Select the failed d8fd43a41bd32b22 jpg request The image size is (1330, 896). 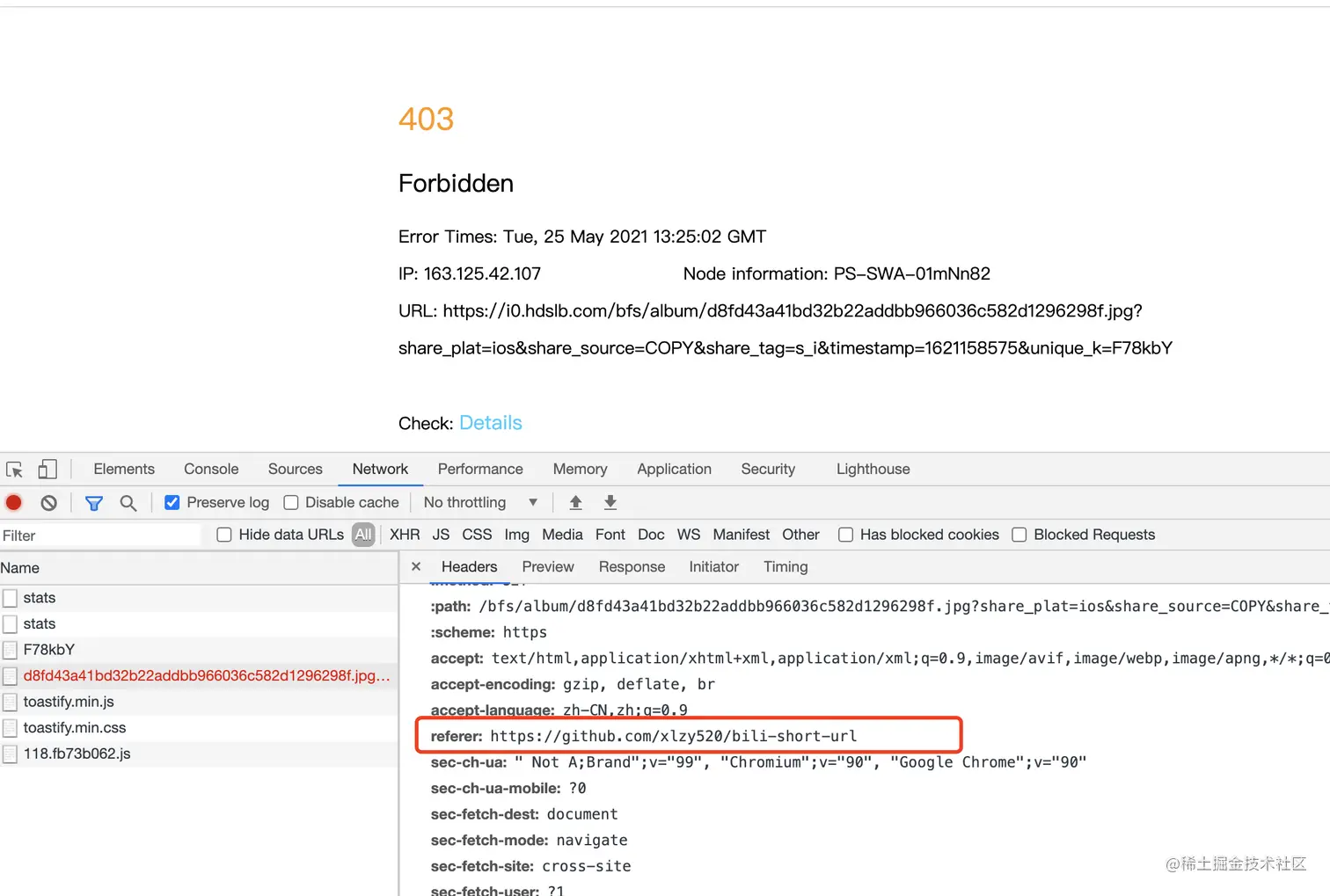click(x=199, y=676)
